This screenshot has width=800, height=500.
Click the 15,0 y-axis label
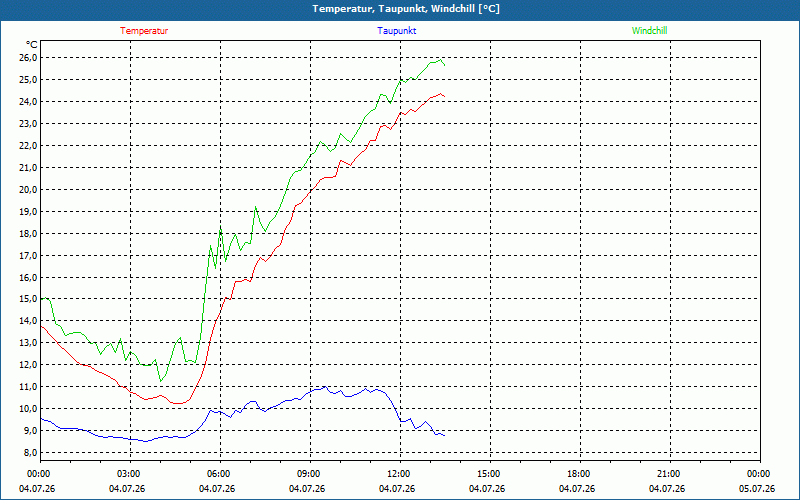(x=28, y=299)
